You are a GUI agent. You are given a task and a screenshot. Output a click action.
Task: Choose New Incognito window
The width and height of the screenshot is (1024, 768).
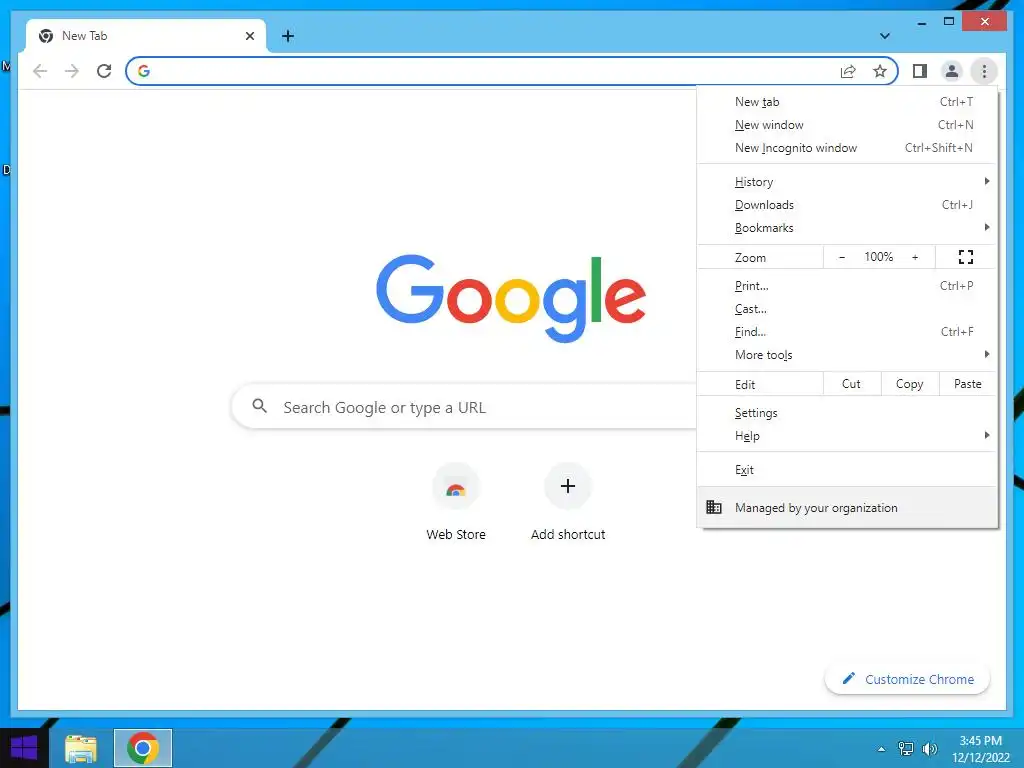pos(847,148)
